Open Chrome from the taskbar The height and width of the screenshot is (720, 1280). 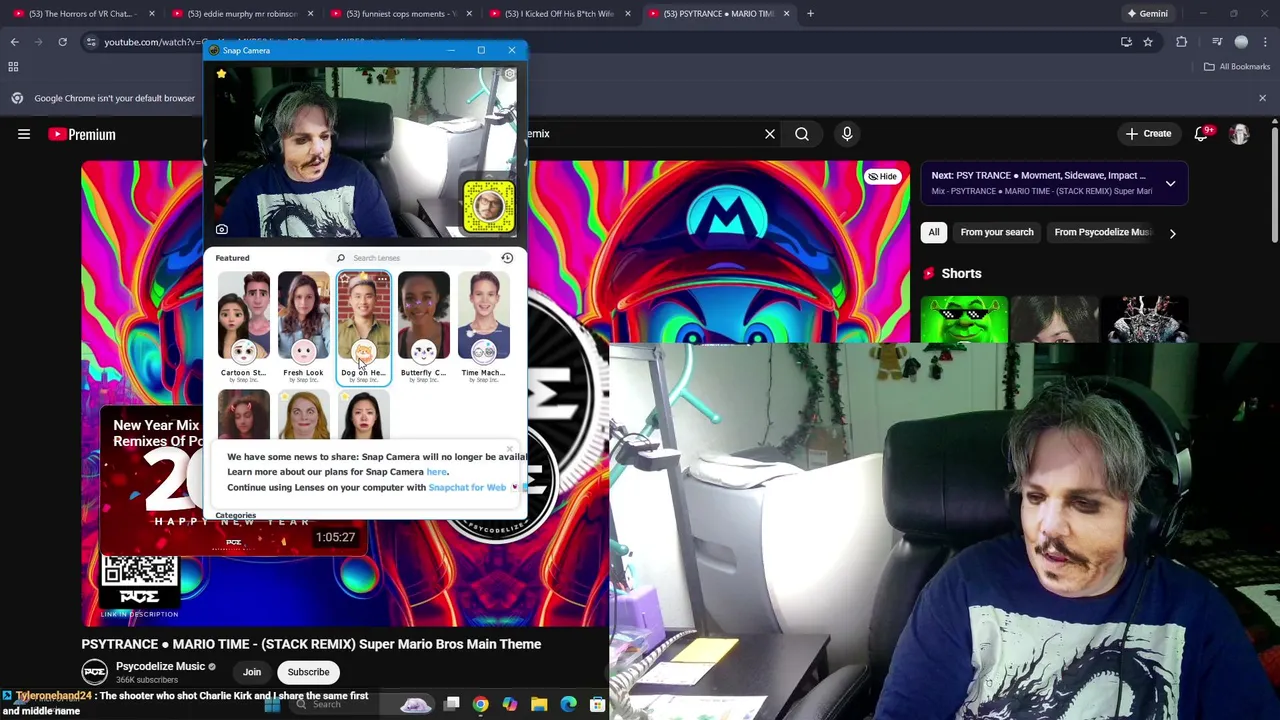click(481, 704)
